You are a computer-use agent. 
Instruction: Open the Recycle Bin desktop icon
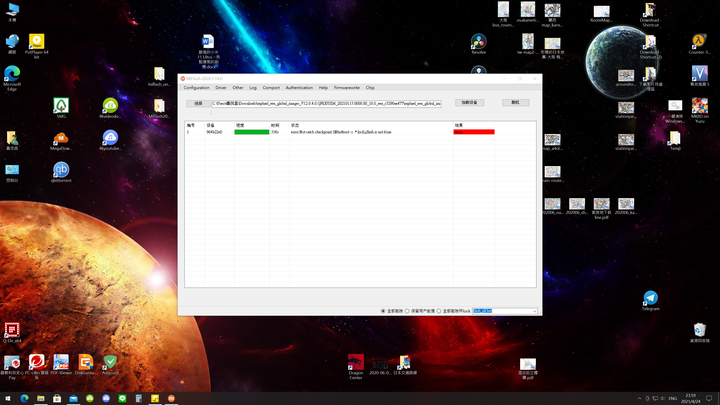tap(699, 332)
